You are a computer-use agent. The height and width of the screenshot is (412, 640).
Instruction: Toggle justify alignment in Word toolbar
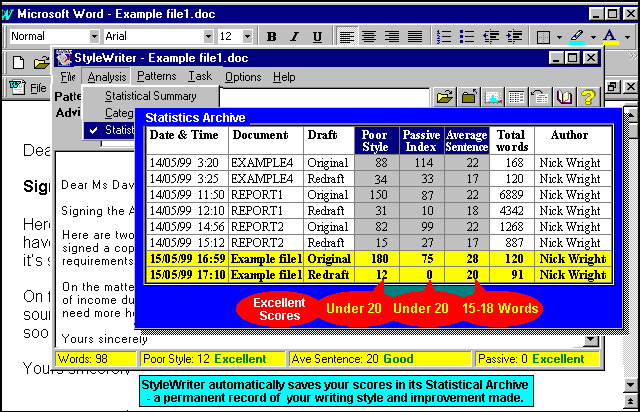(414, 37)
